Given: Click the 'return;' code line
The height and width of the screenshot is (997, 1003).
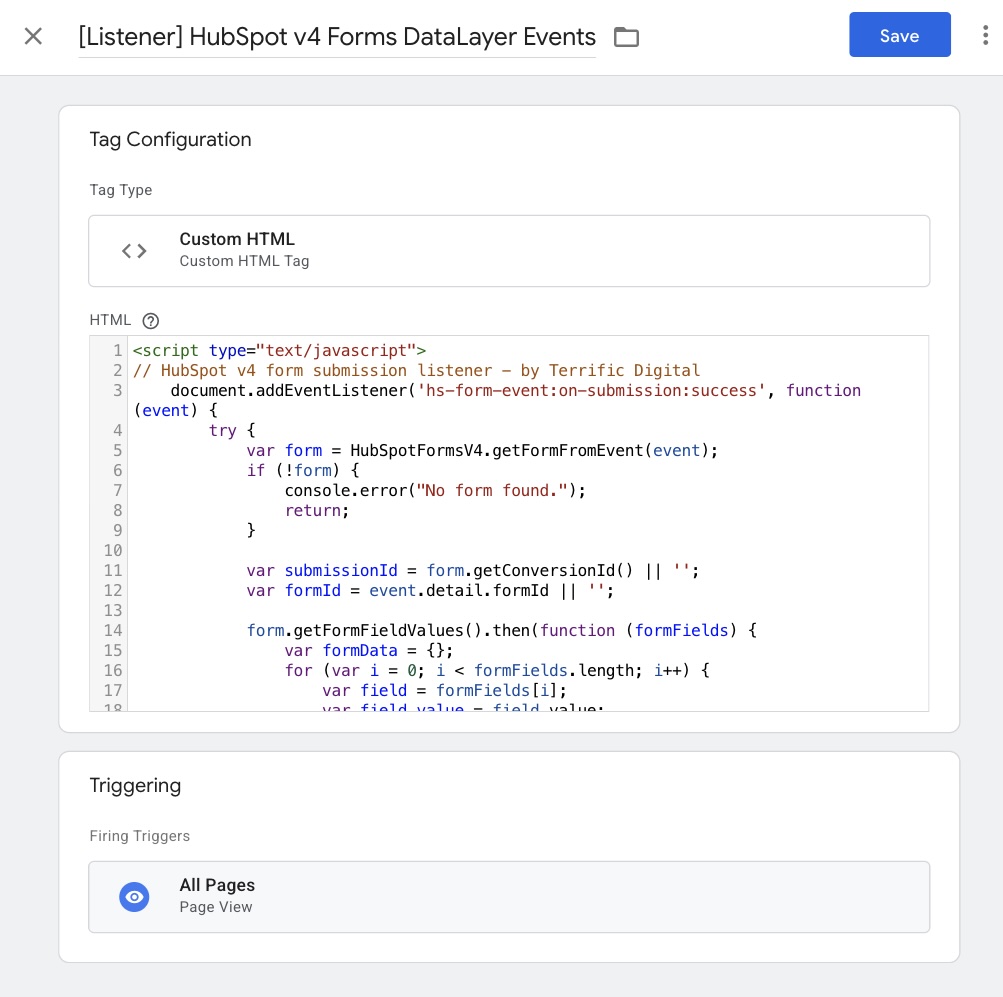Looking at the screenshot, I should coord(317,510).
